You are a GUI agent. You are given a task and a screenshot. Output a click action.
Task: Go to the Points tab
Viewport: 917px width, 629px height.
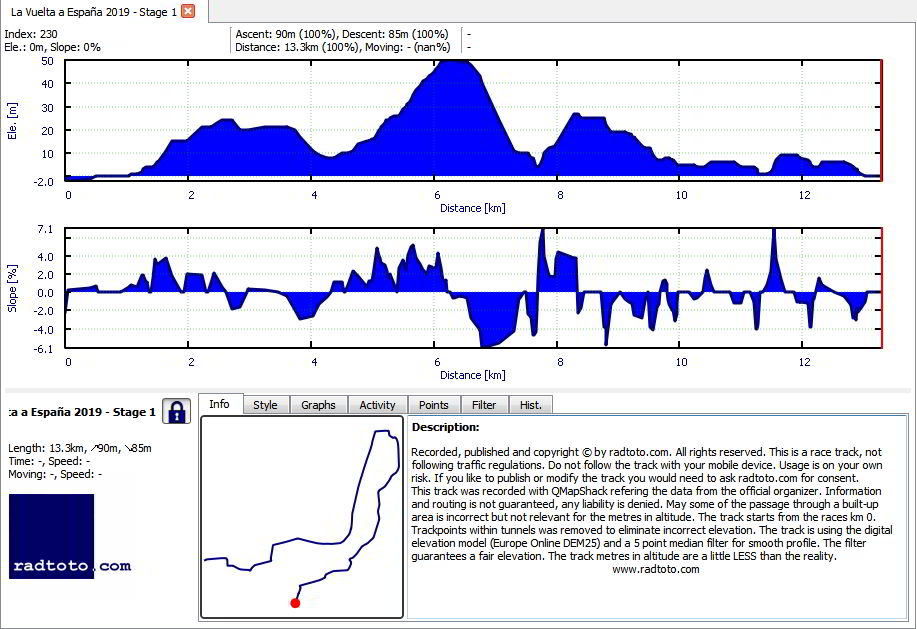click(x=433, y=405)
